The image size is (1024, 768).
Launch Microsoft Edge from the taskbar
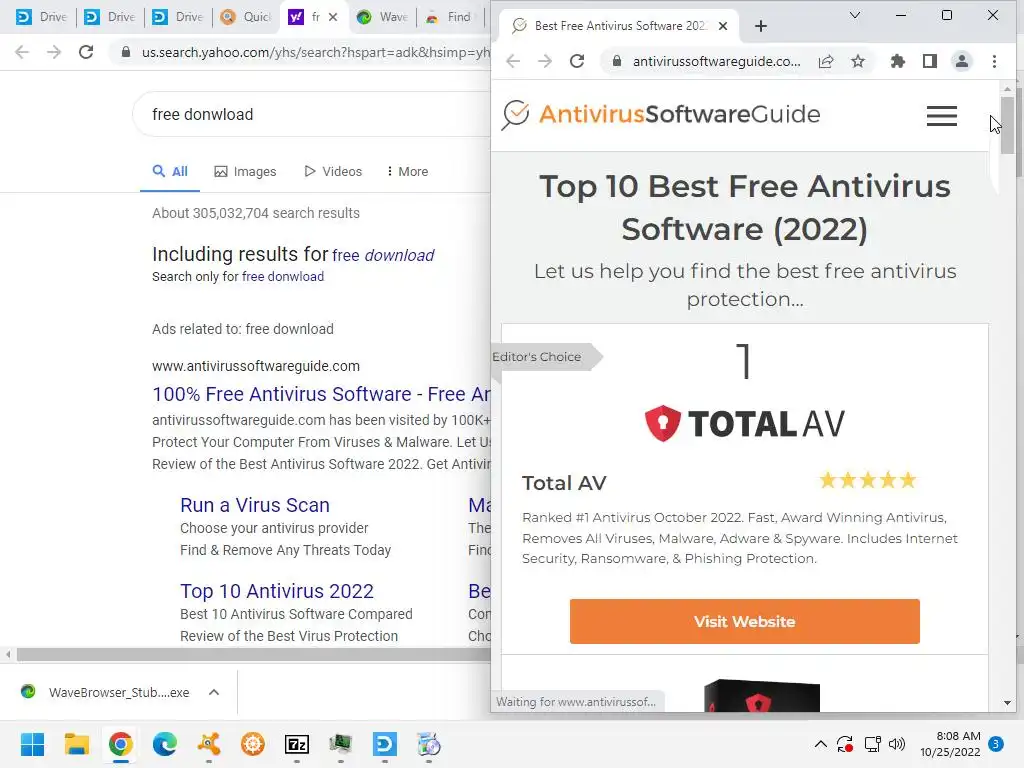(x=165, y=744)
